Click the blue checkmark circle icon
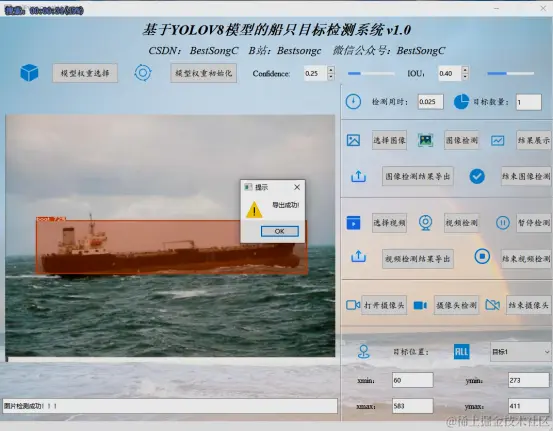The height and width of the screenshot is (432, 554). (x=477, y=176)
